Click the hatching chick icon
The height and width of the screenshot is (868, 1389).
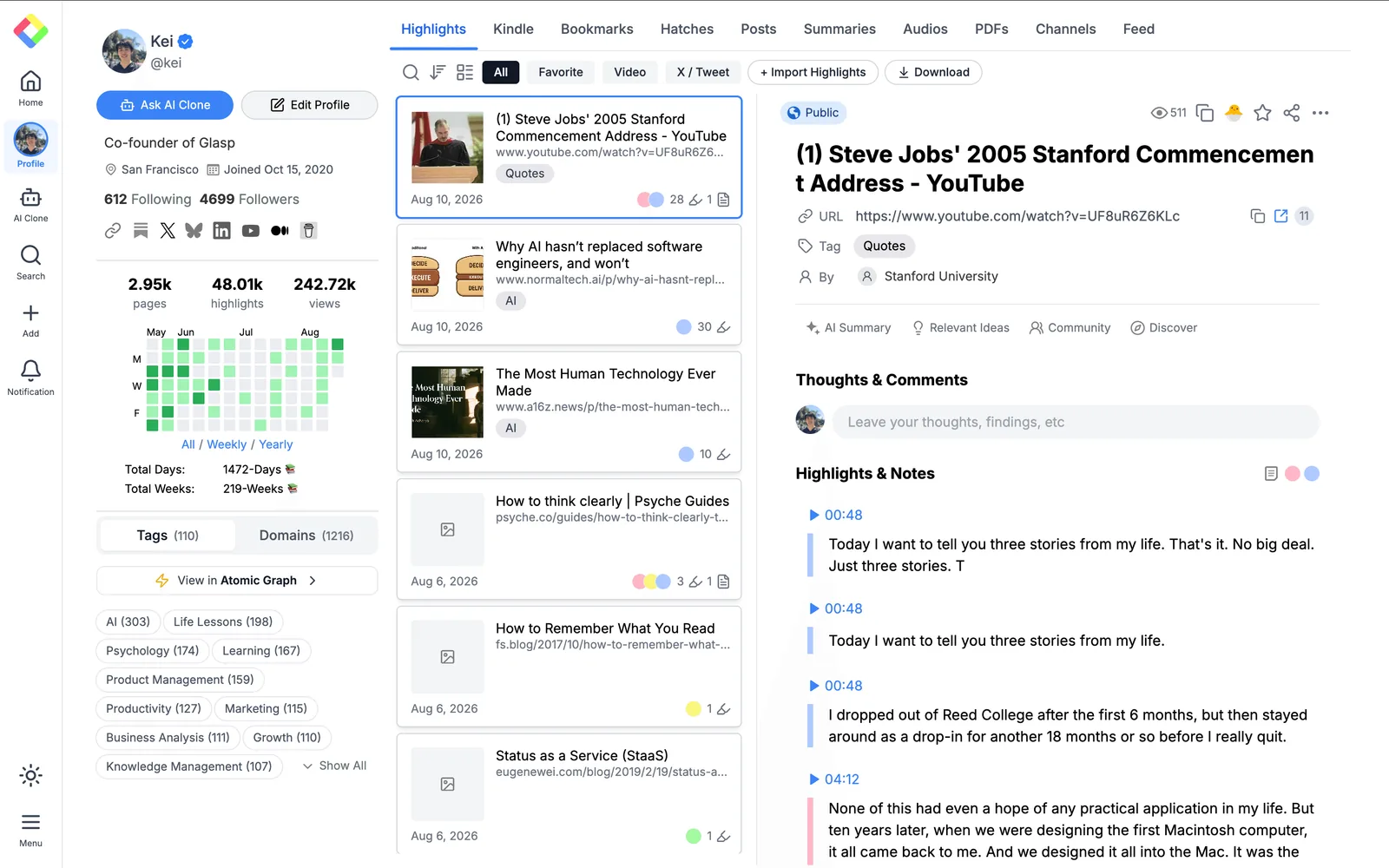[x=1234, y=113]
